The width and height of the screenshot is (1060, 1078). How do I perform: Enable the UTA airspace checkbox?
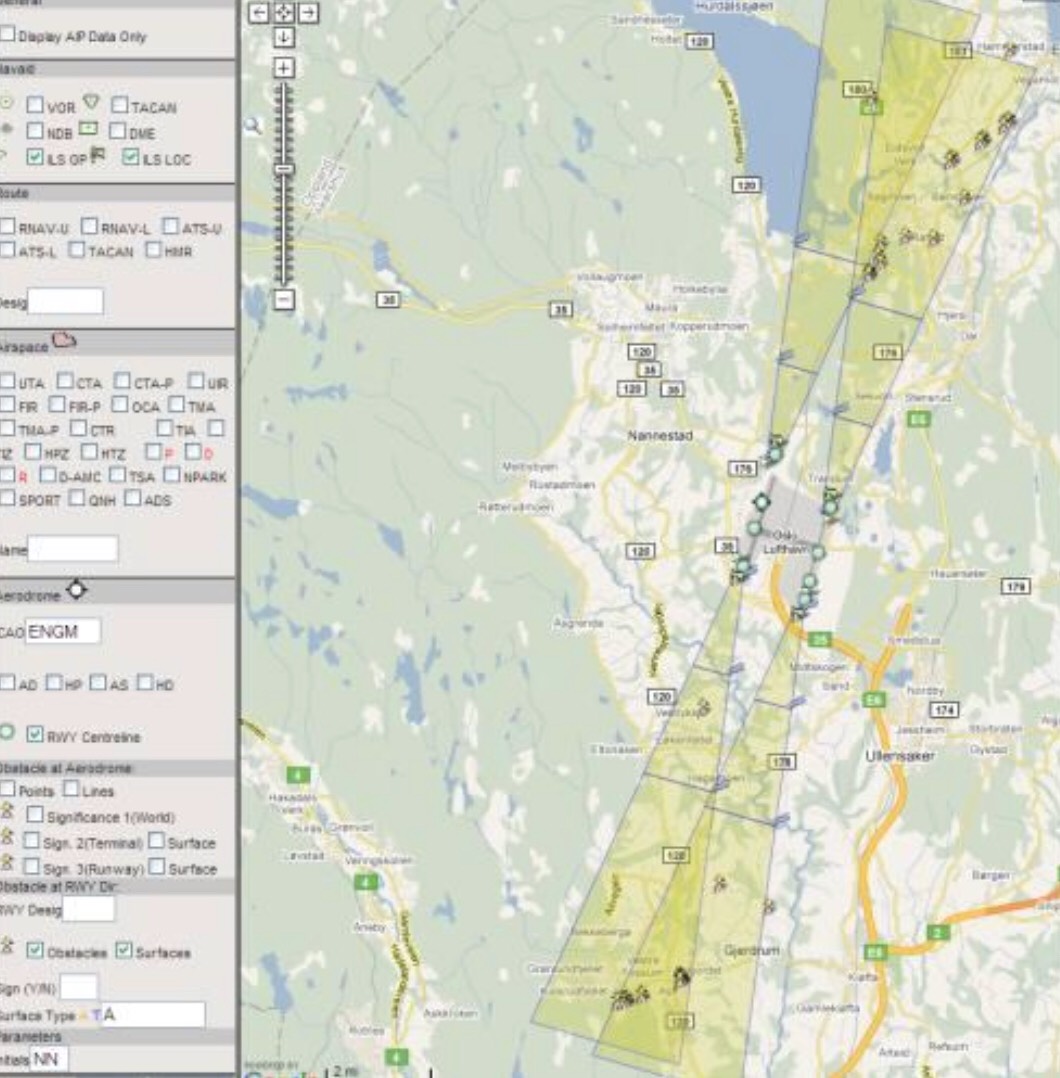(x=8, y=380)
